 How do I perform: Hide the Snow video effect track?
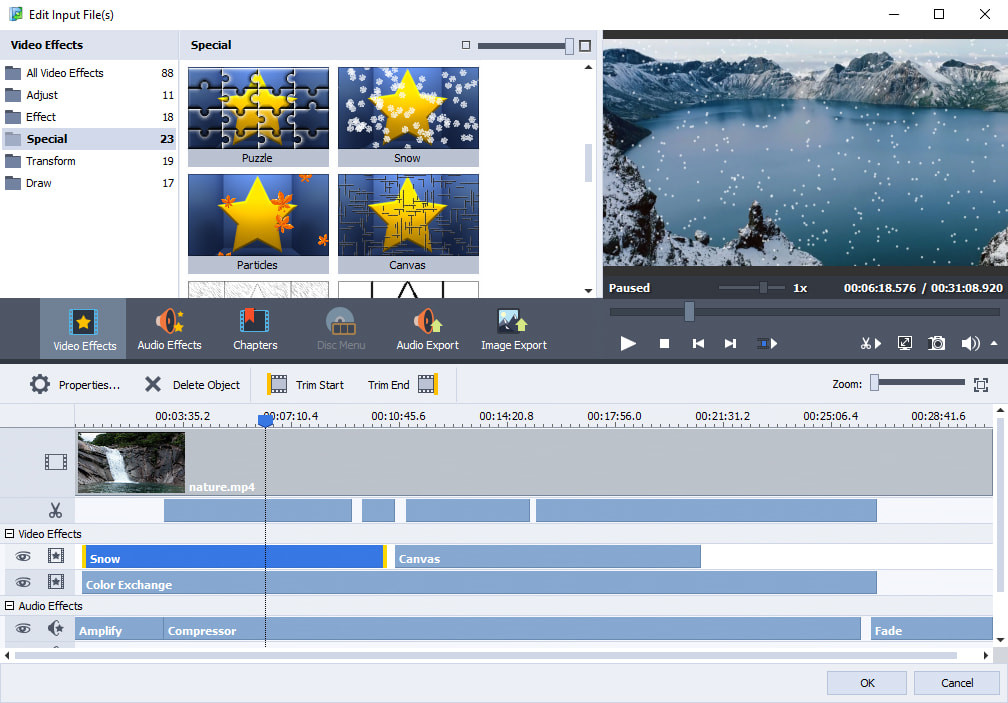pyautogui.click(x=23, y=556)
